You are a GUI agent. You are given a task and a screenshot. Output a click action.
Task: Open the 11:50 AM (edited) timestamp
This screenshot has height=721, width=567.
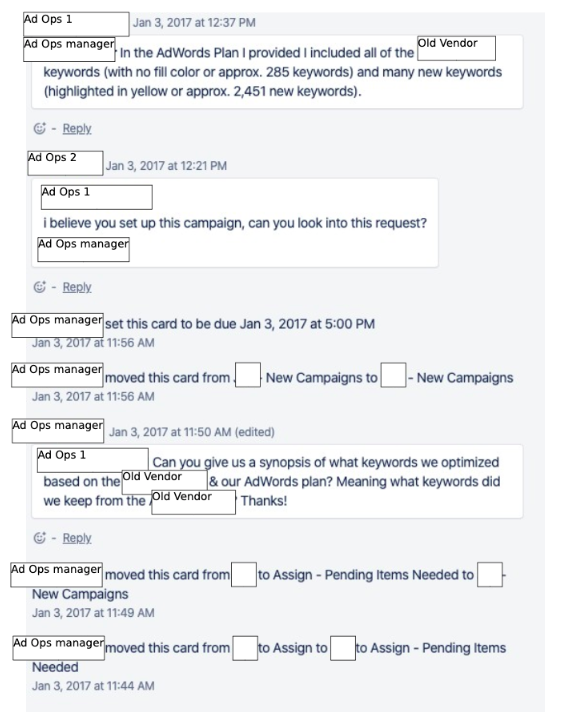(192, 432)
